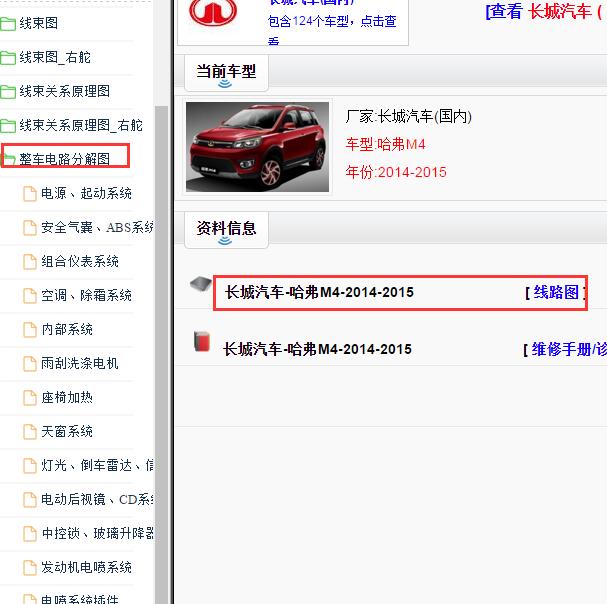Select 整车电路分解图 tree node

click(65, 159)
